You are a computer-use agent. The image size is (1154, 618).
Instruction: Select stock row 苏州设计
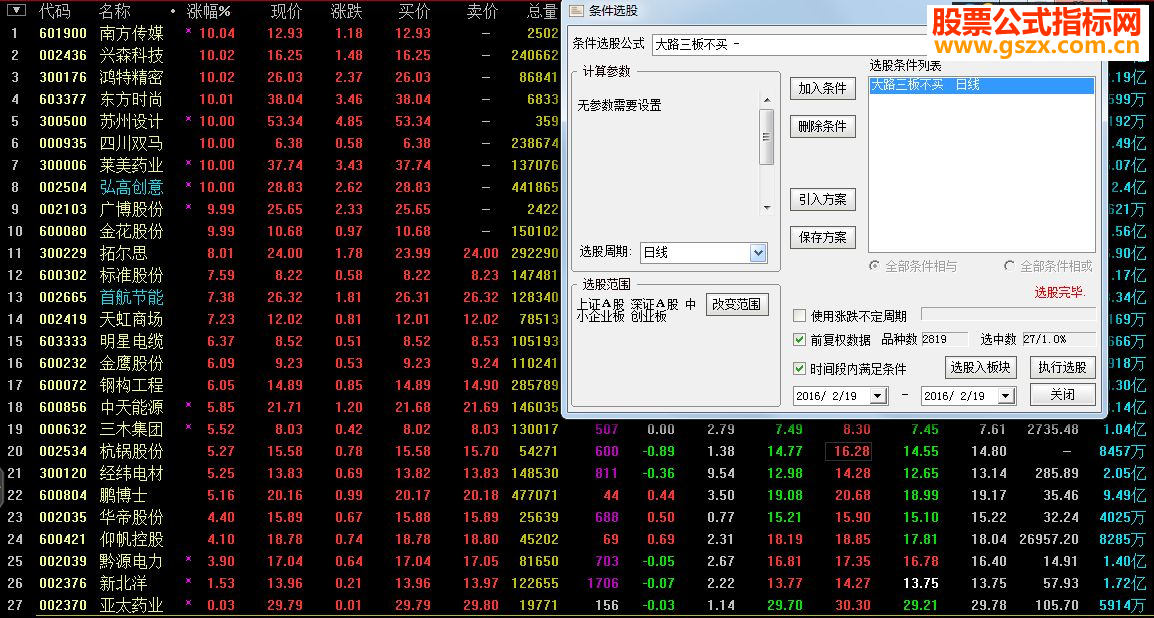[282, 121]
